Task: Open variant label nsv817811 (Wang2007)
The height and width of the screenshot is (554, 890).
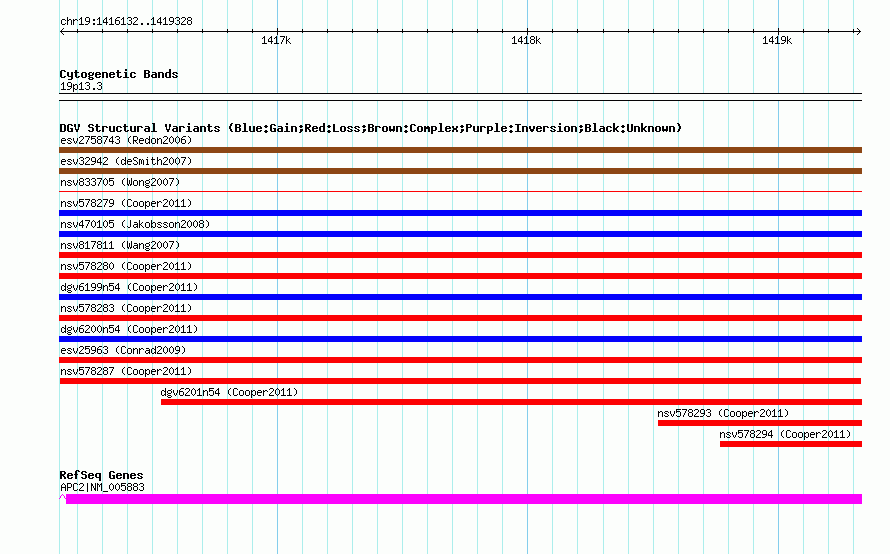Action: (x=120, y=245)
